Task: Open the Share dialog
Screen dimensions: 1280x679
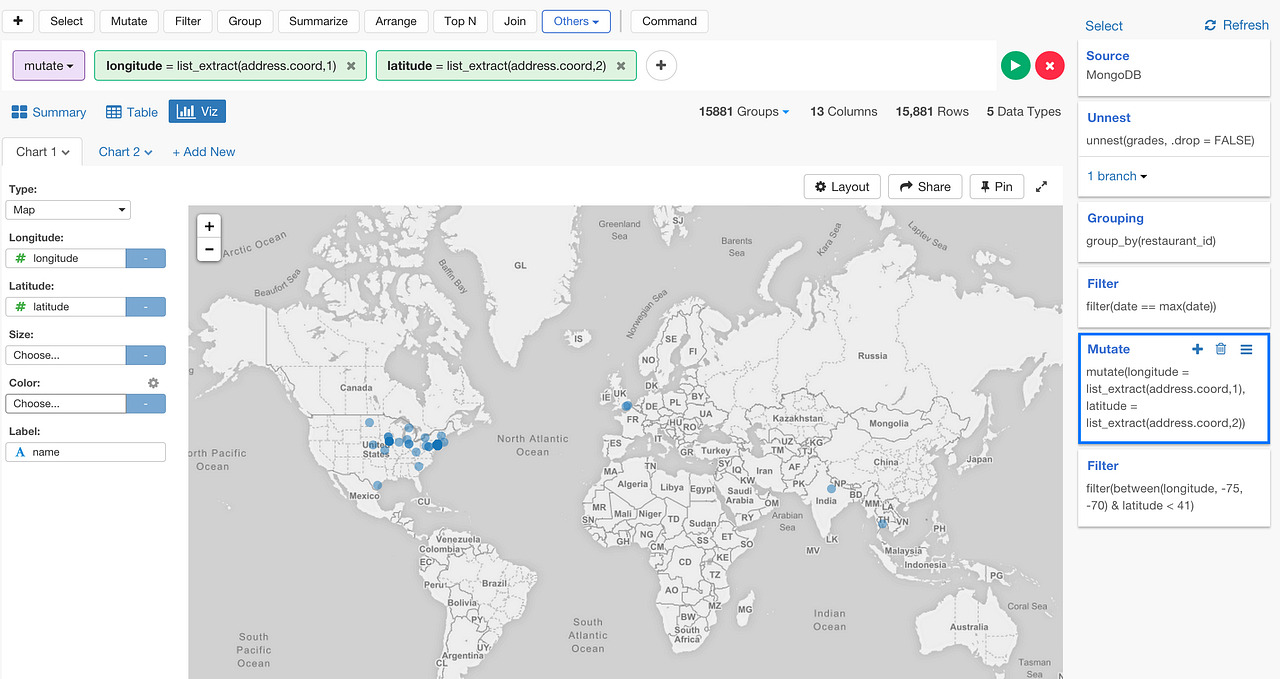Action: point(924,186)
